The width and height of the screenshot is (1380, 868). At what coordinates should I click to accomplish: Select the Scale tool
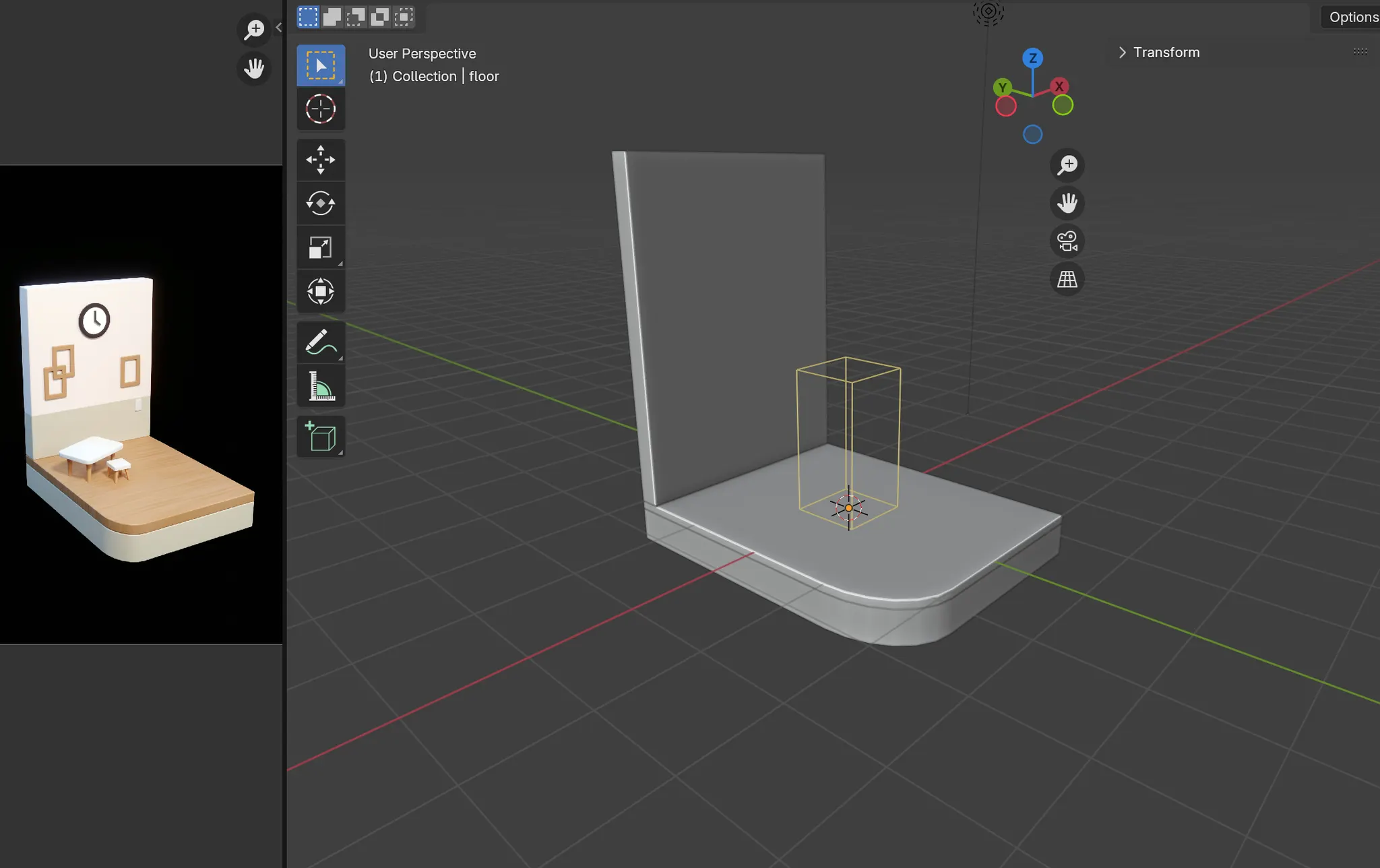(321, 248)
